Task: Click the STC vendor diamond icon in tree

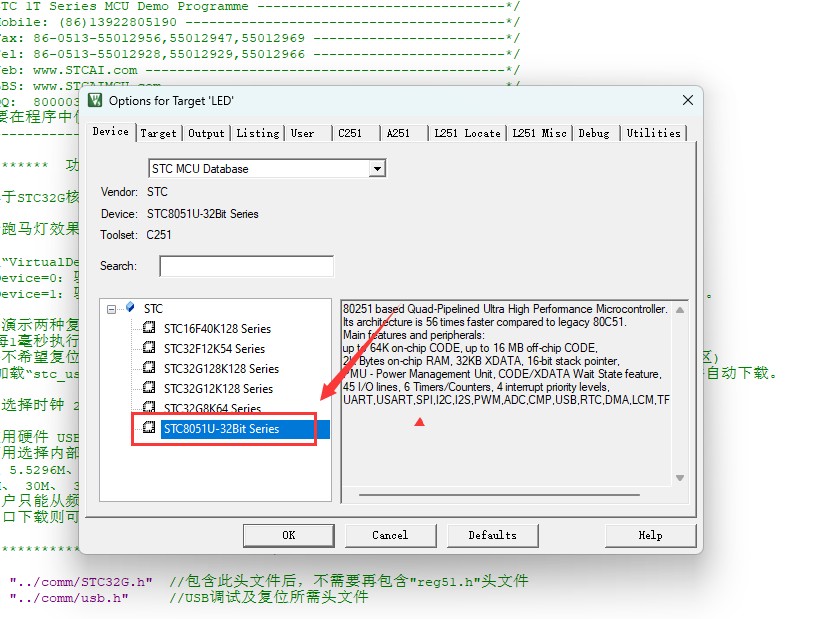Action: coord(130,307)
